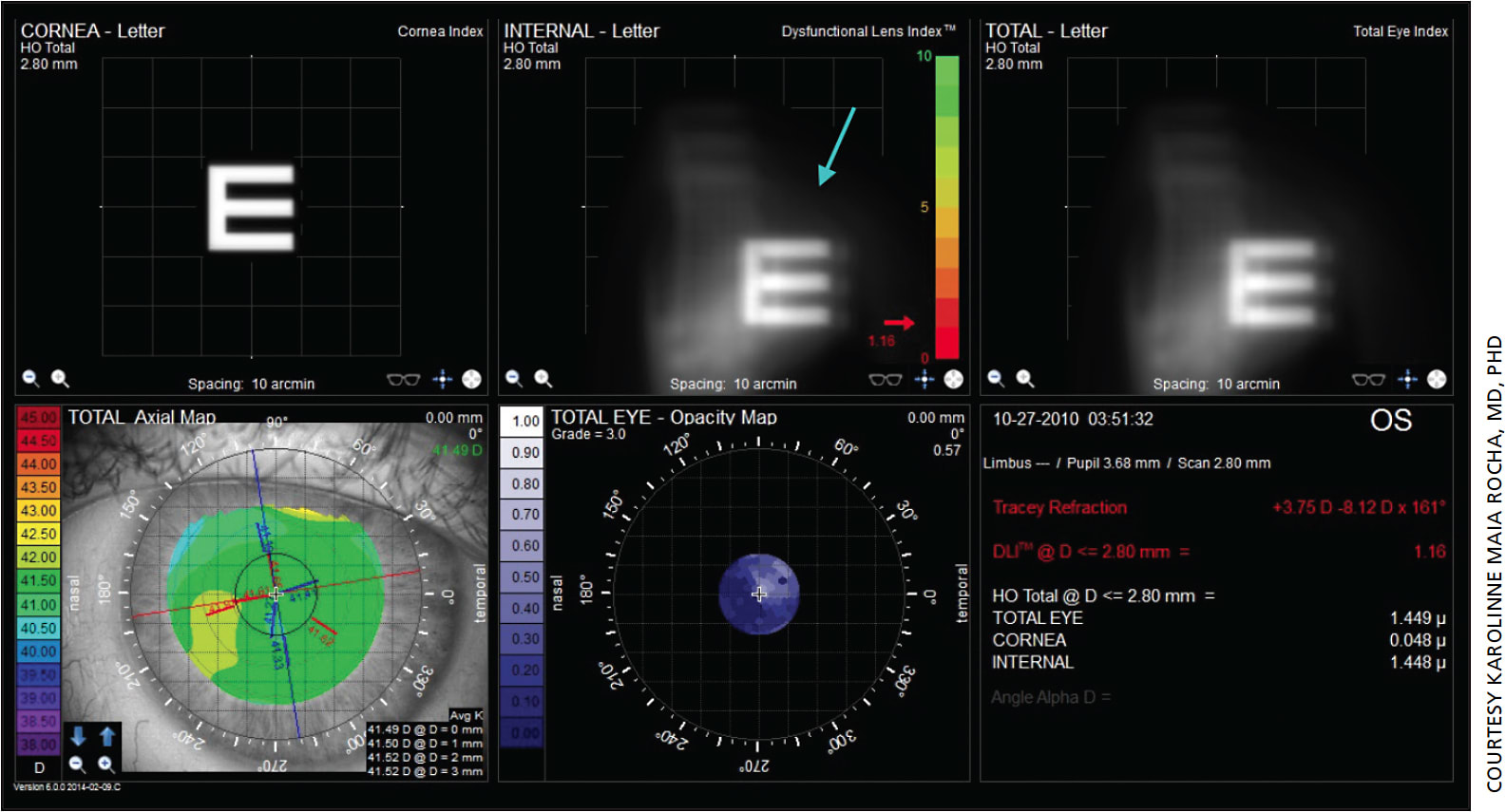Click the blue opacity disc in Opacity Map
This screenshot has width=1506, height=812.
point(758,594)
